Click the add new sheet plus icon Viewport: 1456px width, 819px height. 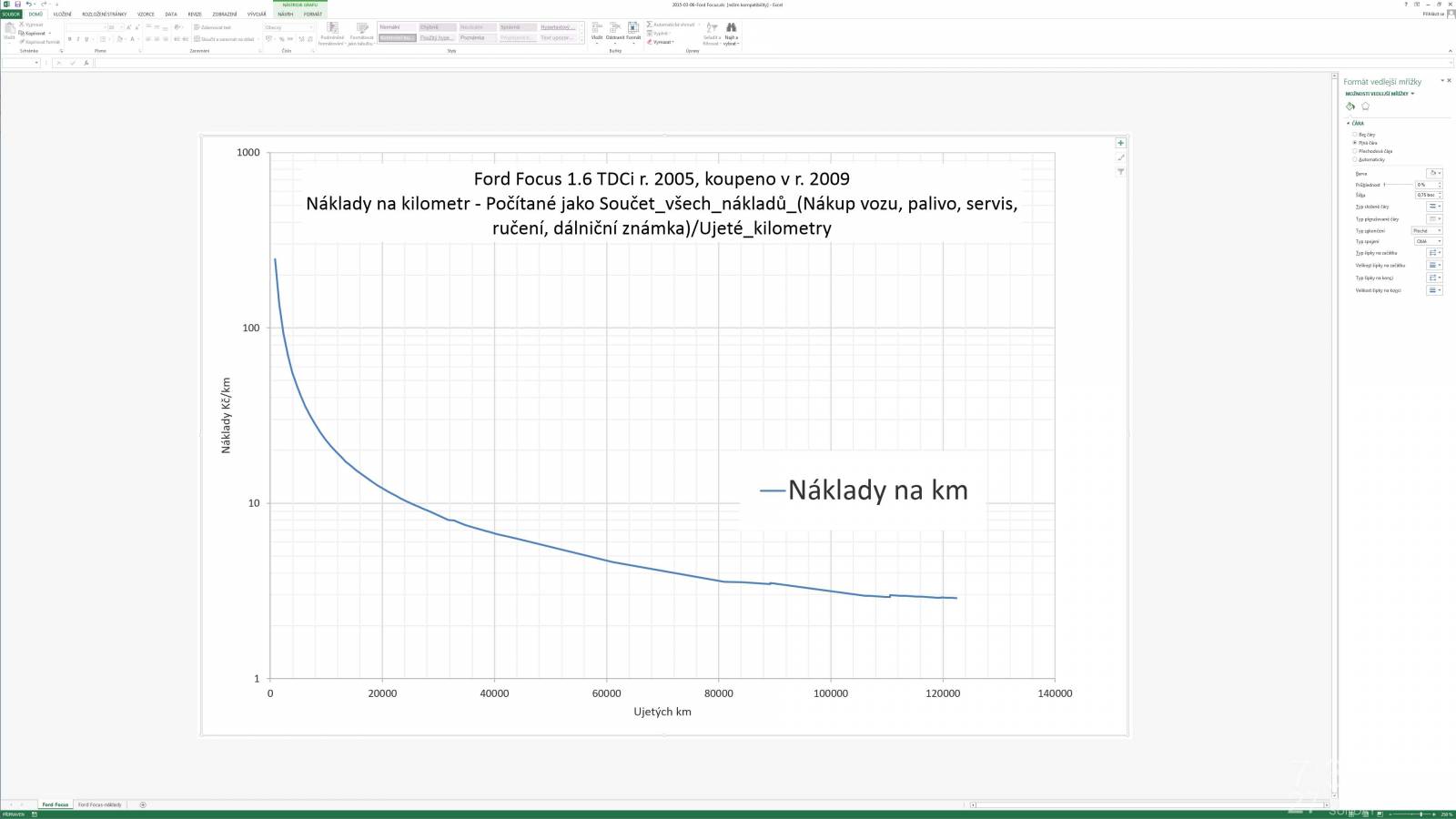pos(143,804)
